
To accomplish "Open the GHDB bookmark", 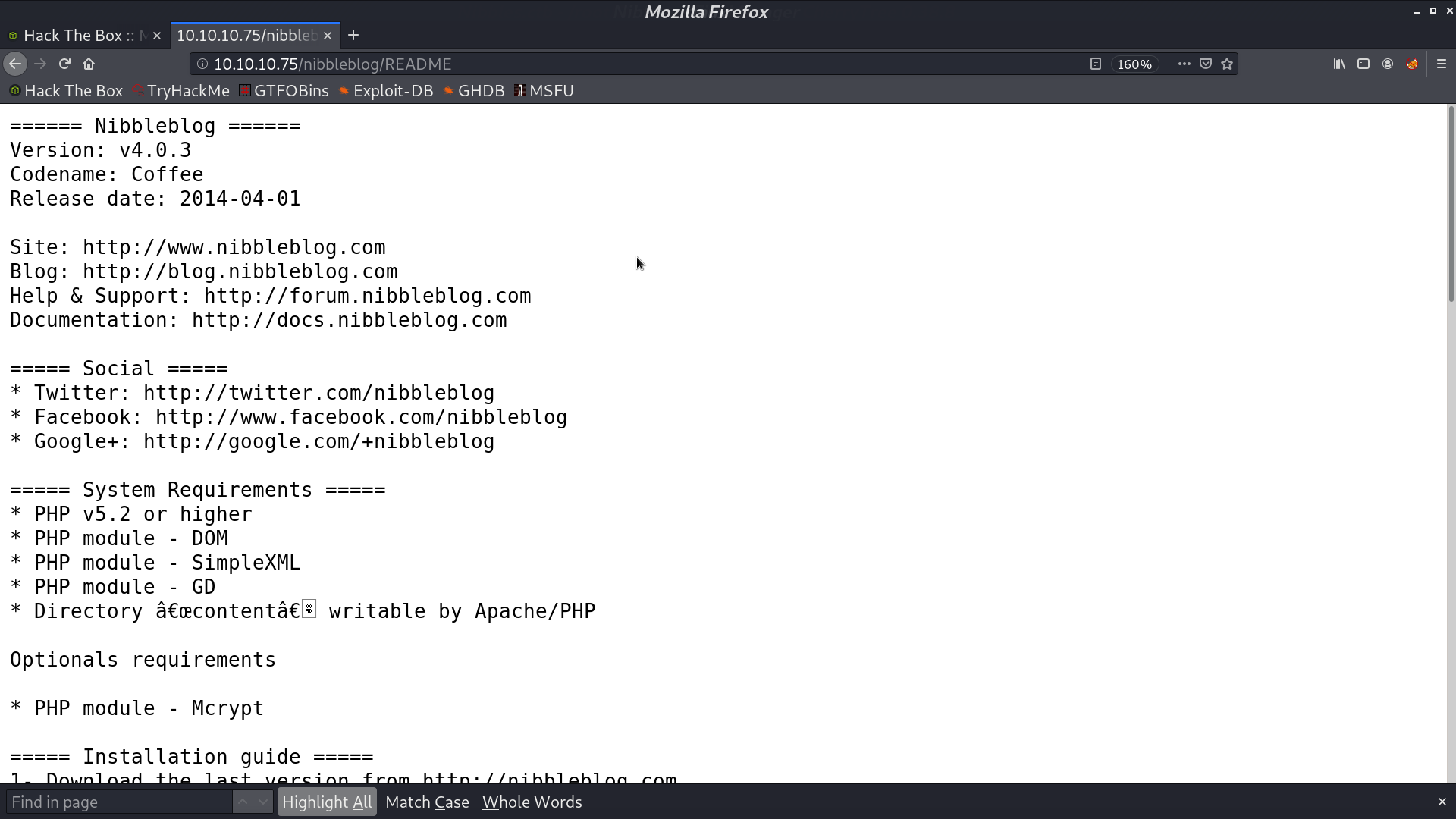I will coord(474,91).
